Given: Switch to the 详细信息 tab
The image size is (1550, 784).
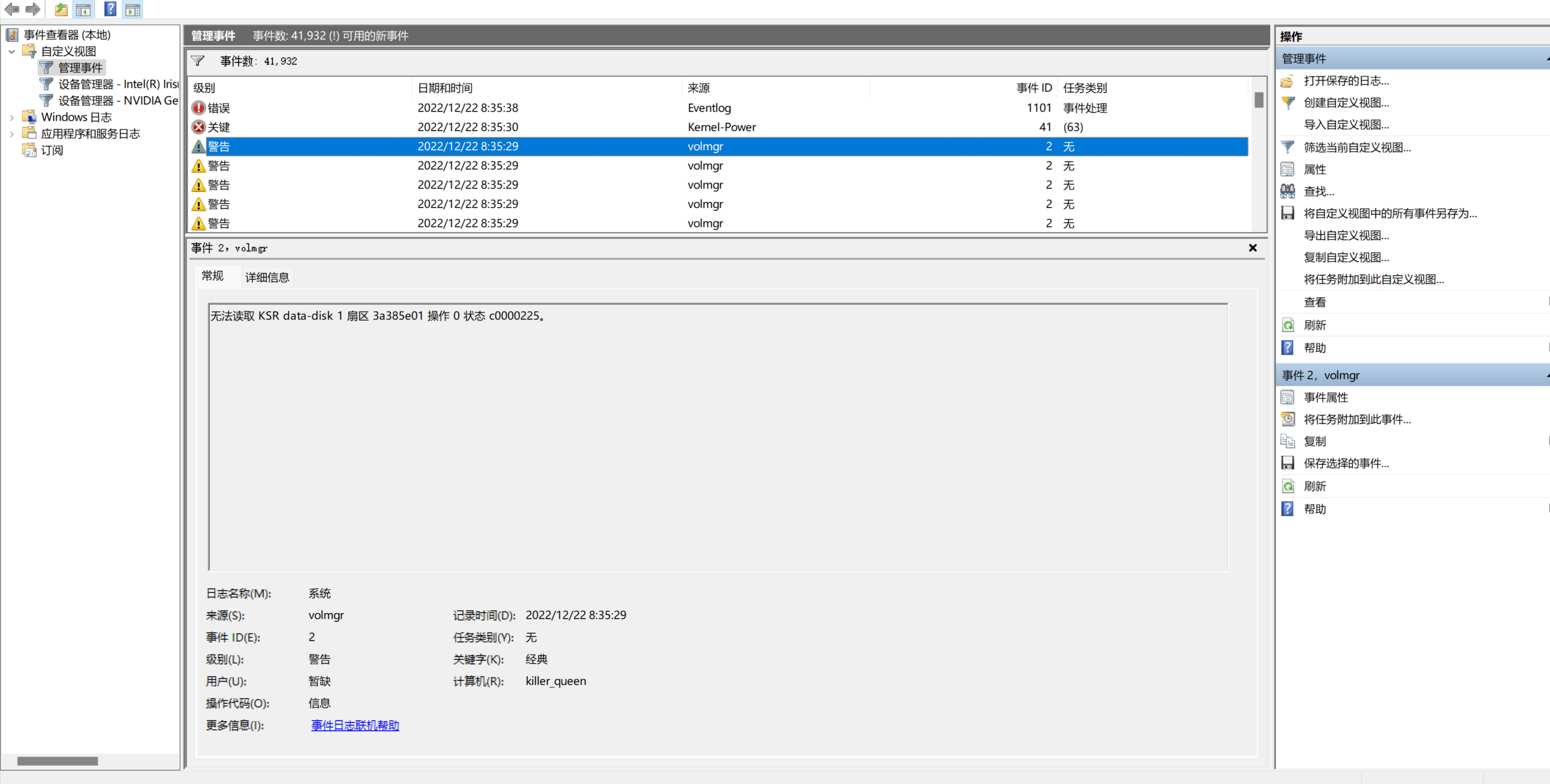Looking at the screenshot, I should pos(267,278).
